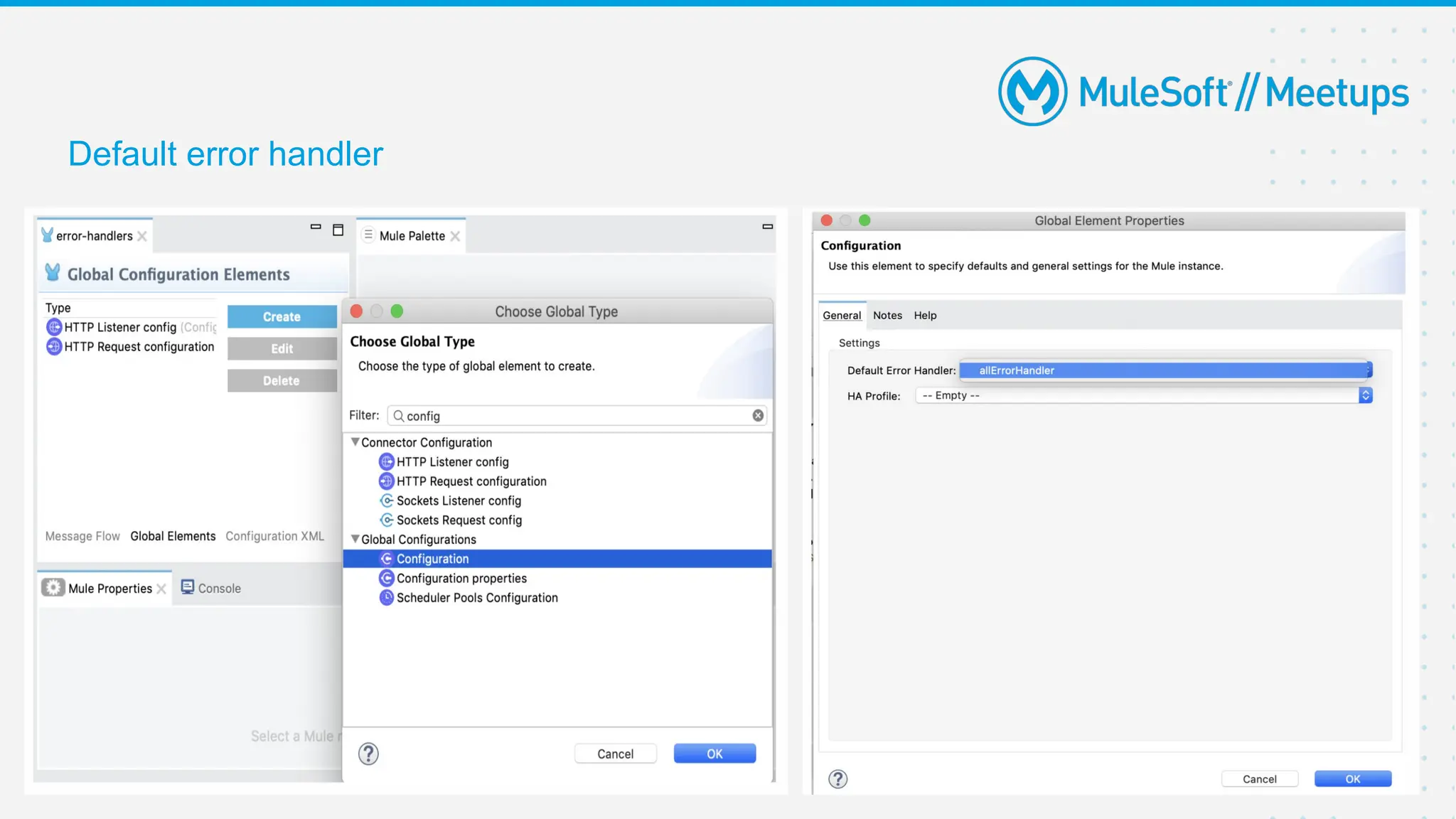Click HTTP Request configuration icon in tree

point(387,481)
